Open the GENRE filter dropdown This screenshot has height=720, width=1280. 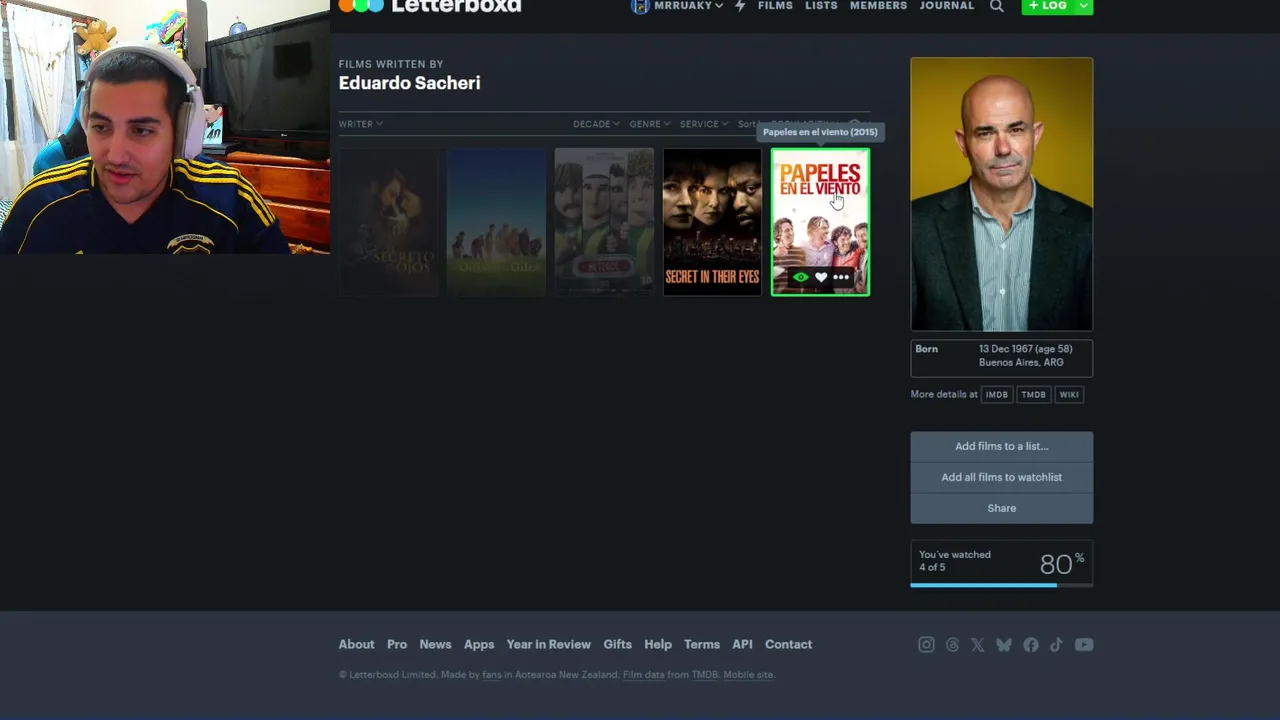[x=649, y=124]
